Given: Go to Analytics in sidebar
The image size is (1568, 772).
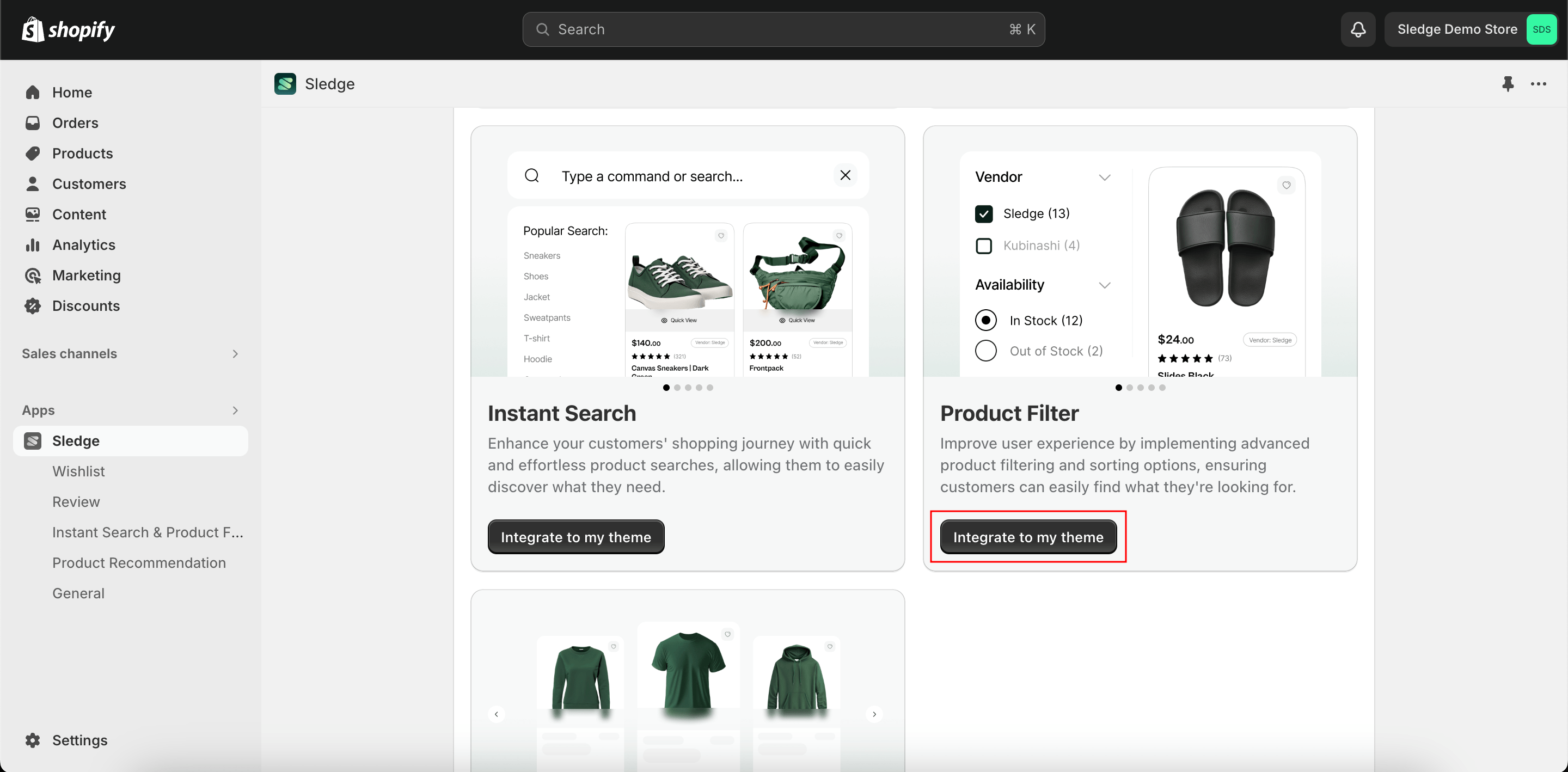Looking at the screenshot, I should (83, 245).
